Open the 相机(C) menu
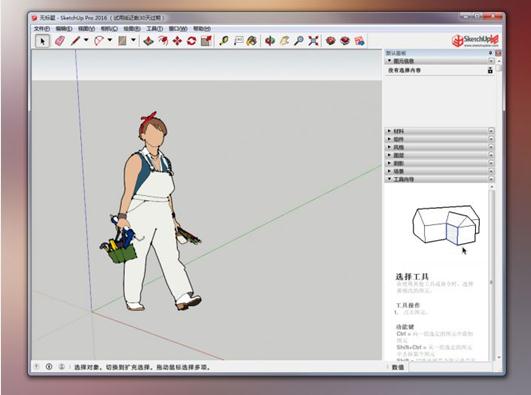 click(x=109, y=29)
